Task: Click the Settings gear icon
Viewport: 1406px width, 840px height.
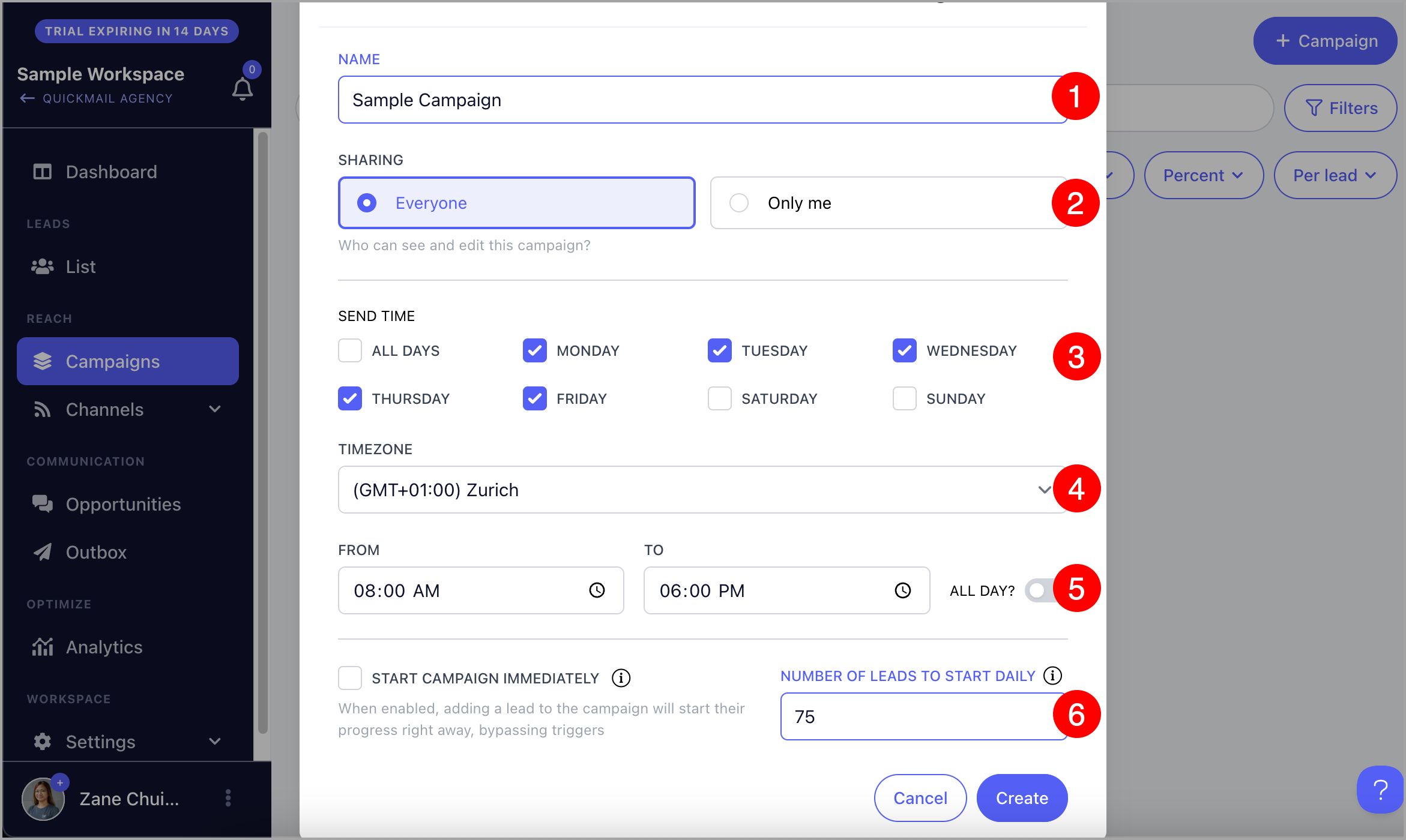Action: [x=42, y=742]
